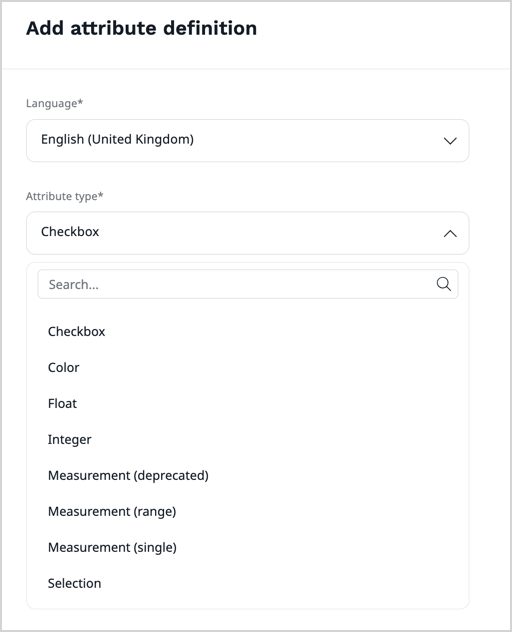Select Checkbox from the options list

click(x=248, y=331)
